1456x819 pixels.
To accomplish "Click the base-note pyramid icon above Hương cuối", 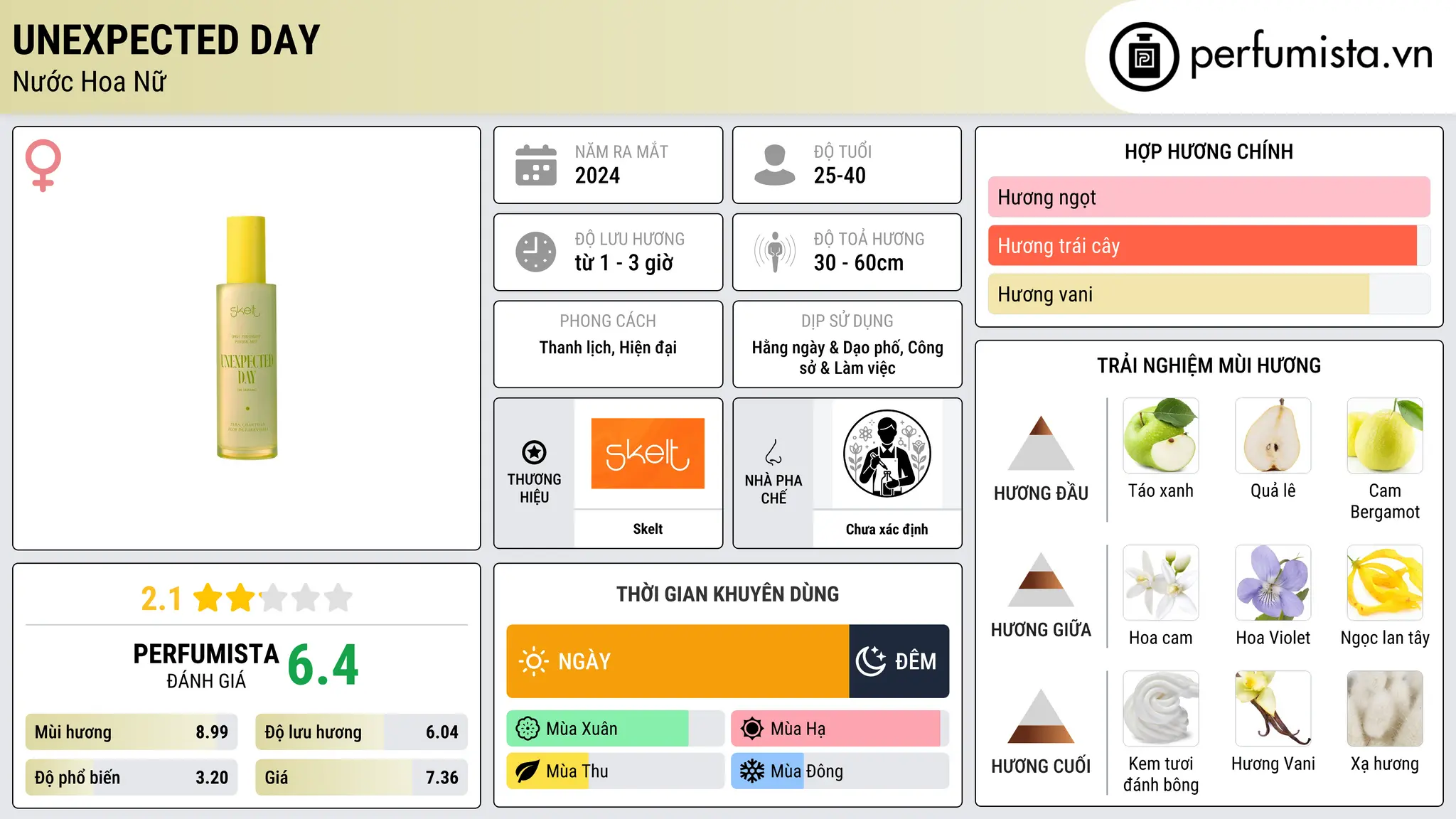I will coord(1041,716).
